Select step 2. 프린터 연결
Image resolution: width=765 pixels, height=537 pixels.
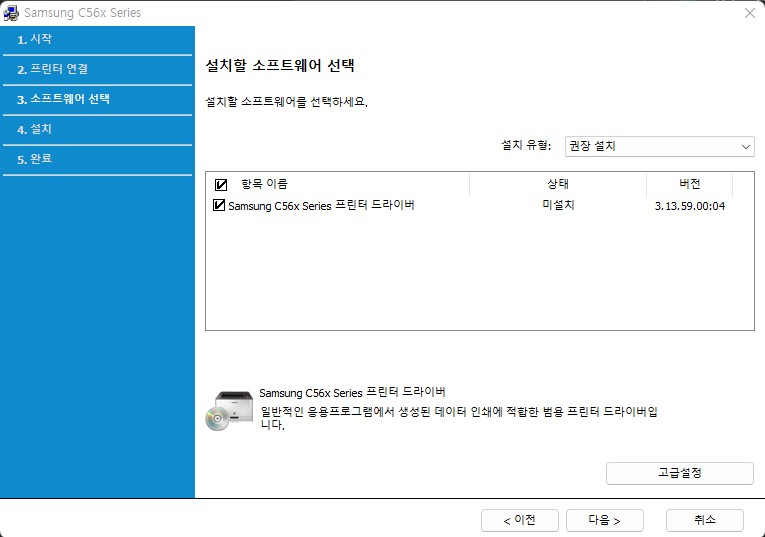tap(53, 69)
